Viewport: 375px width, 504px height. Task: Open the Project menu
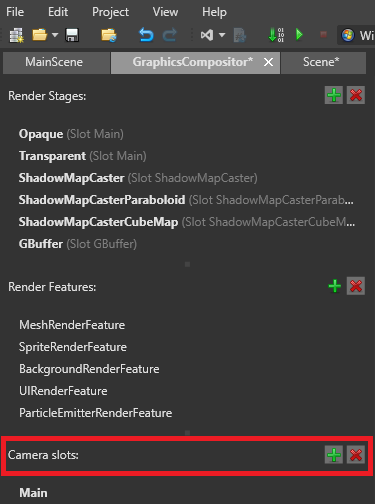pyautogui.click(x=110, y=12)
